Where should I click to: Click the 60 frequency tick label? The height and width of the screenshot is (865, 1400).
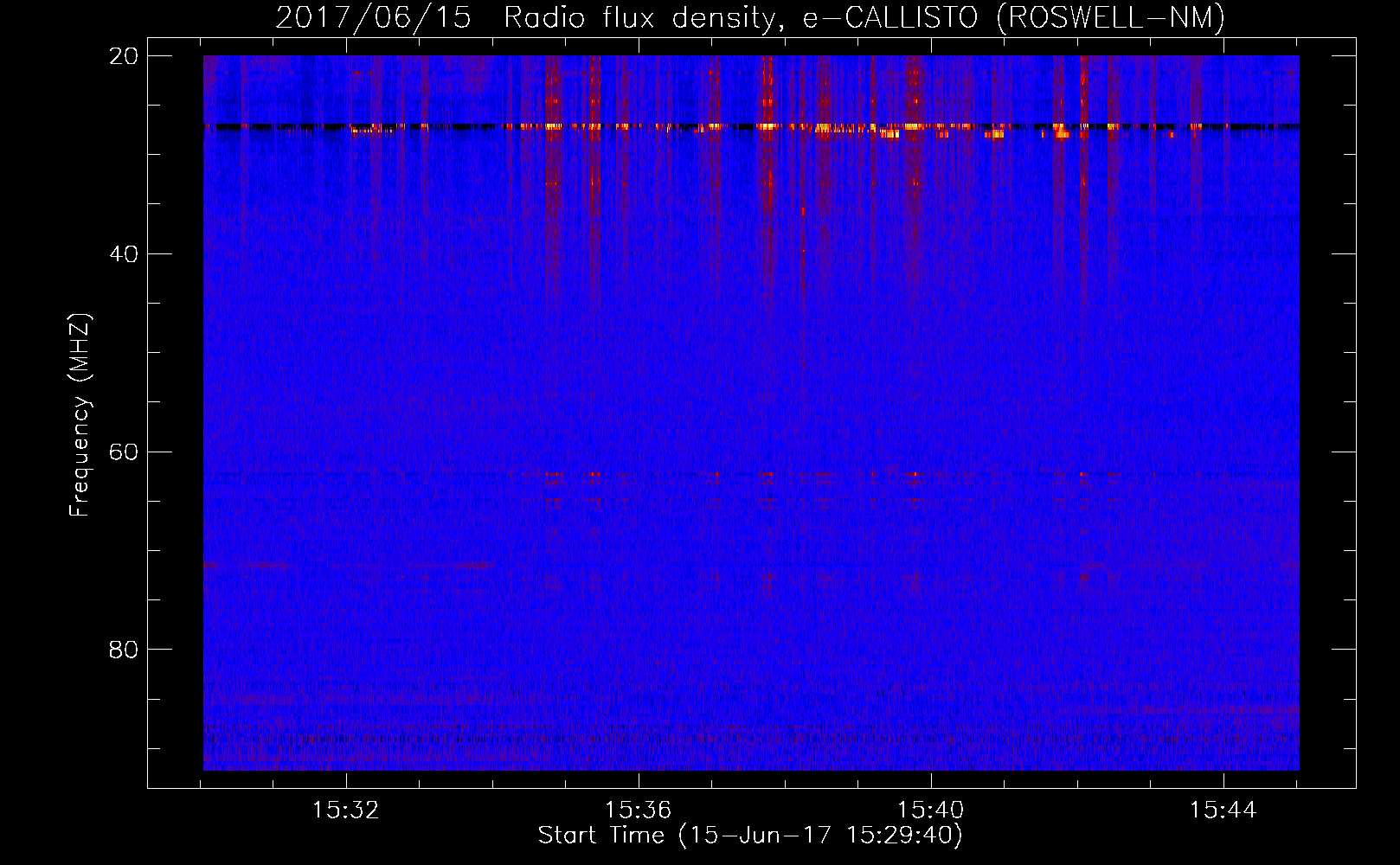(125, 452)
